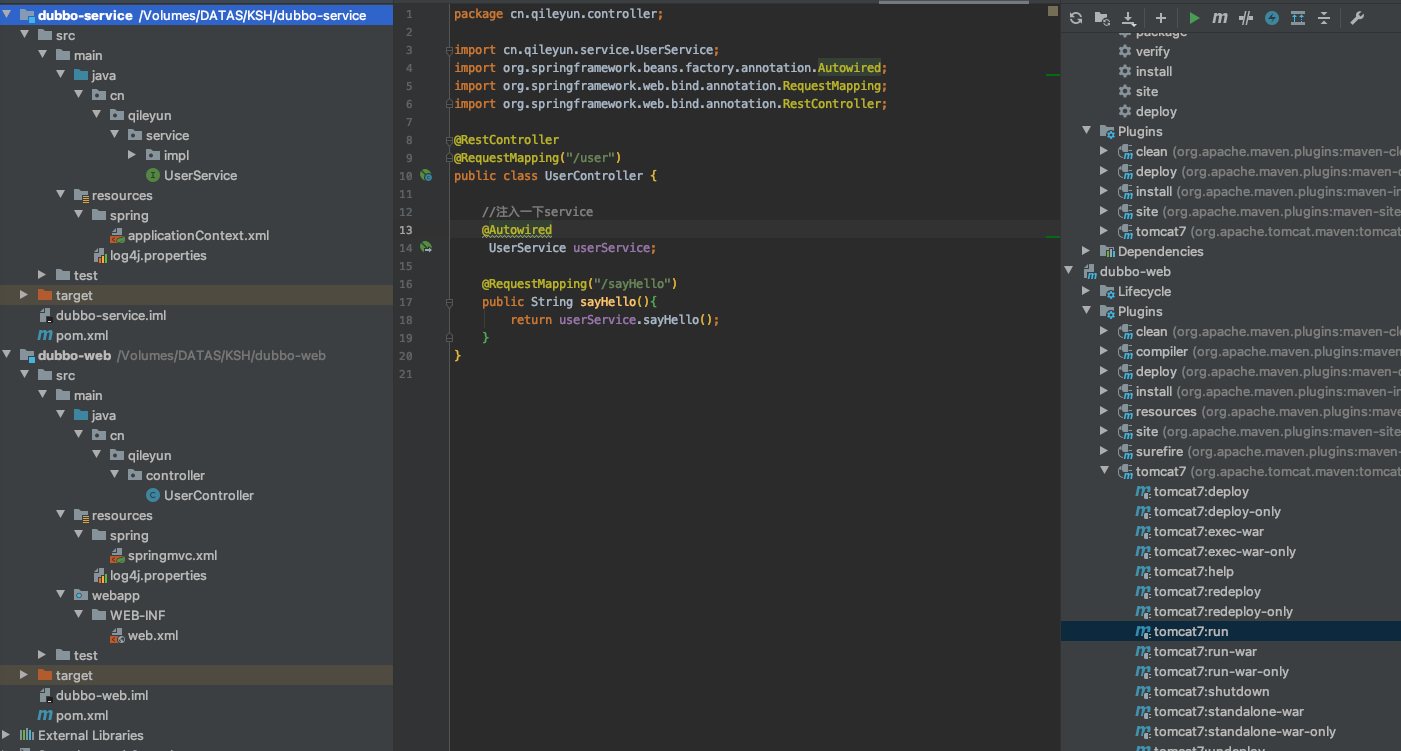
Task: Click Maven pom.xml icon under dubbo-service
Action: pos(45,335)
